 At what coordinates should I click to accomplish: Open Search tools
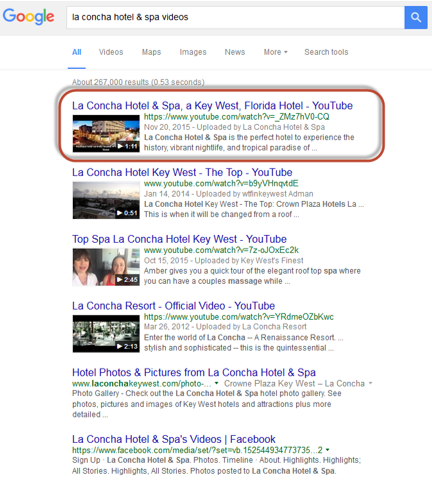[326, 52]
